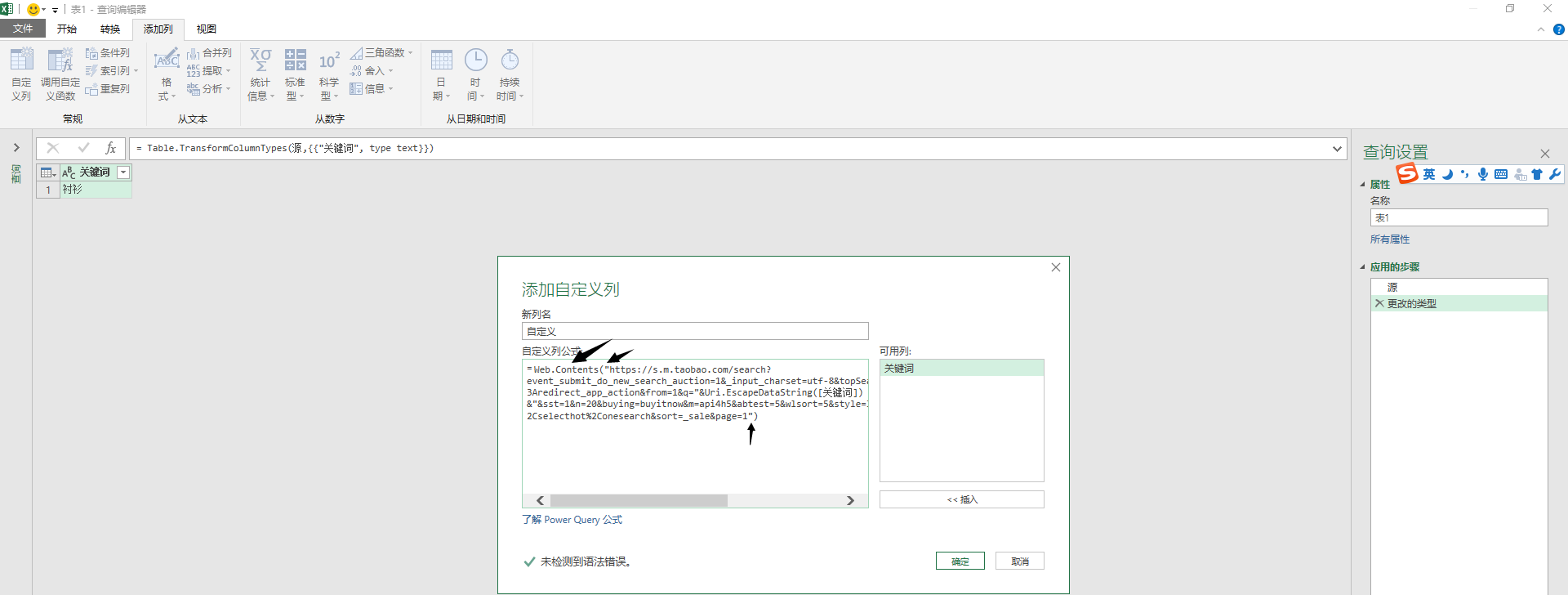1568x595 pixels.
Task: Click the 条件列 (conditional column) button
Action: (x=108, y=53)
